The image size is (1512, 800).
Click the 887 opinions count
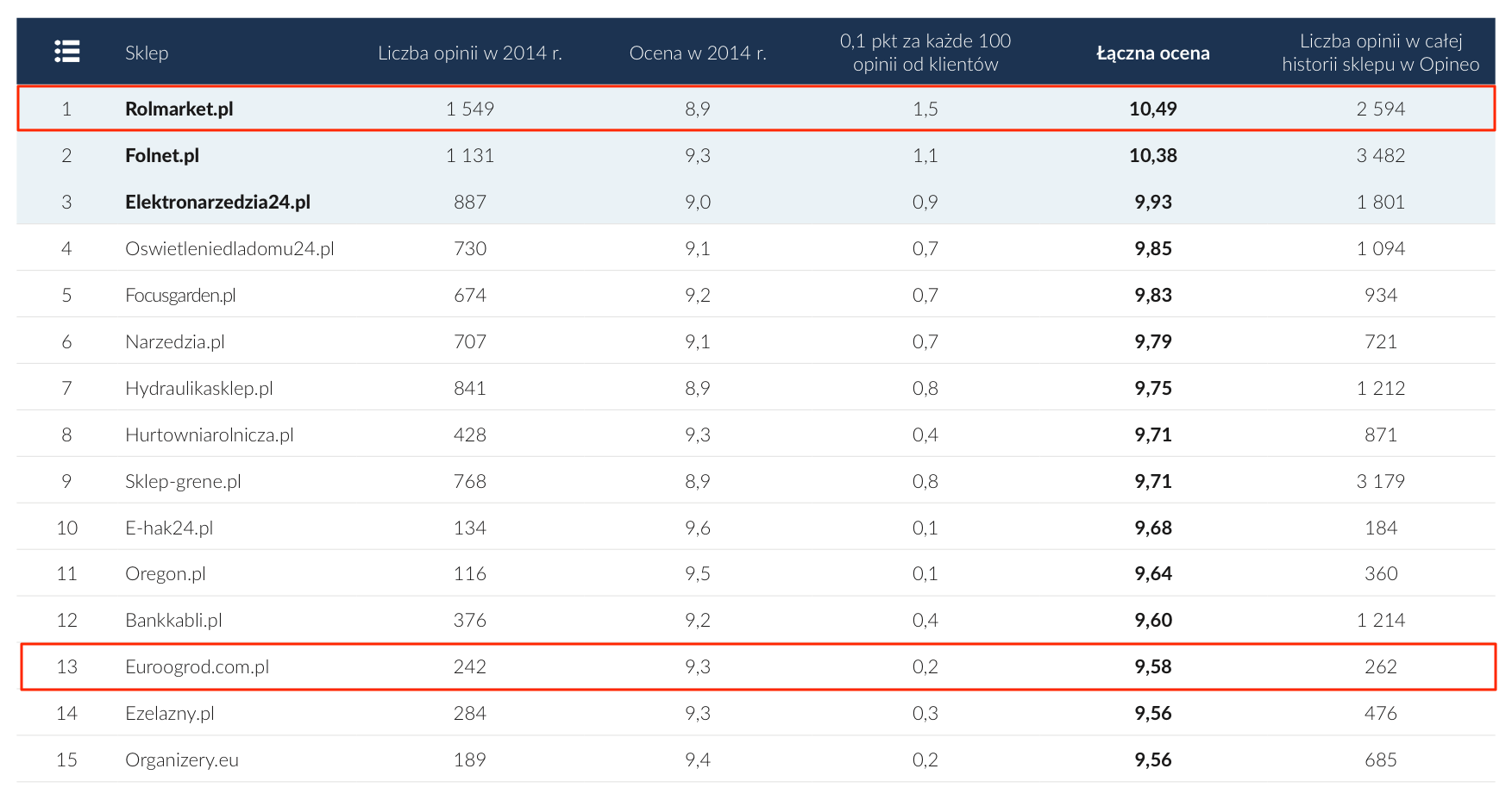(470, 202)
